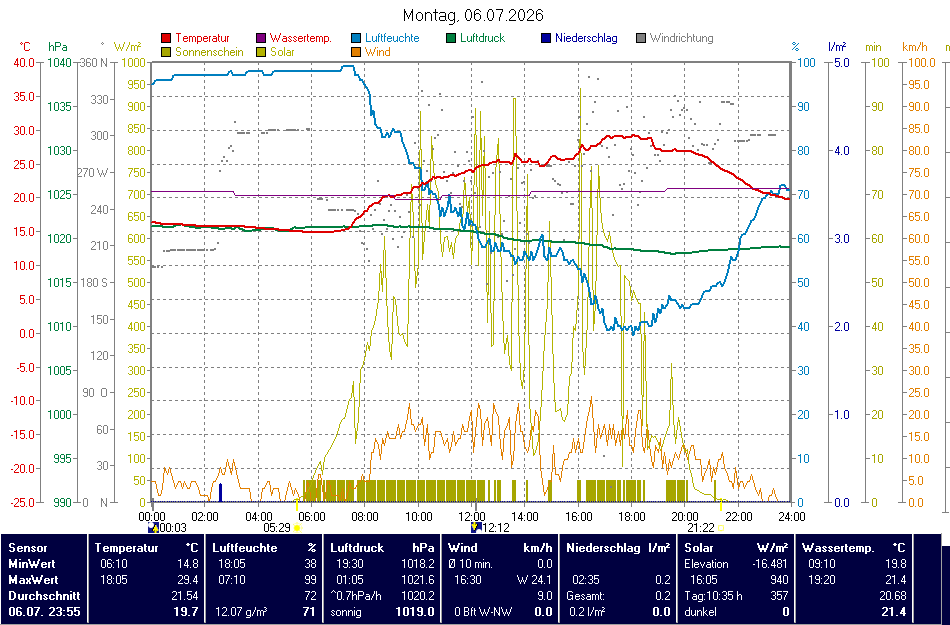Click the current pressure 1019.0
The image size is (950, 625).
[x=415, y=612]
